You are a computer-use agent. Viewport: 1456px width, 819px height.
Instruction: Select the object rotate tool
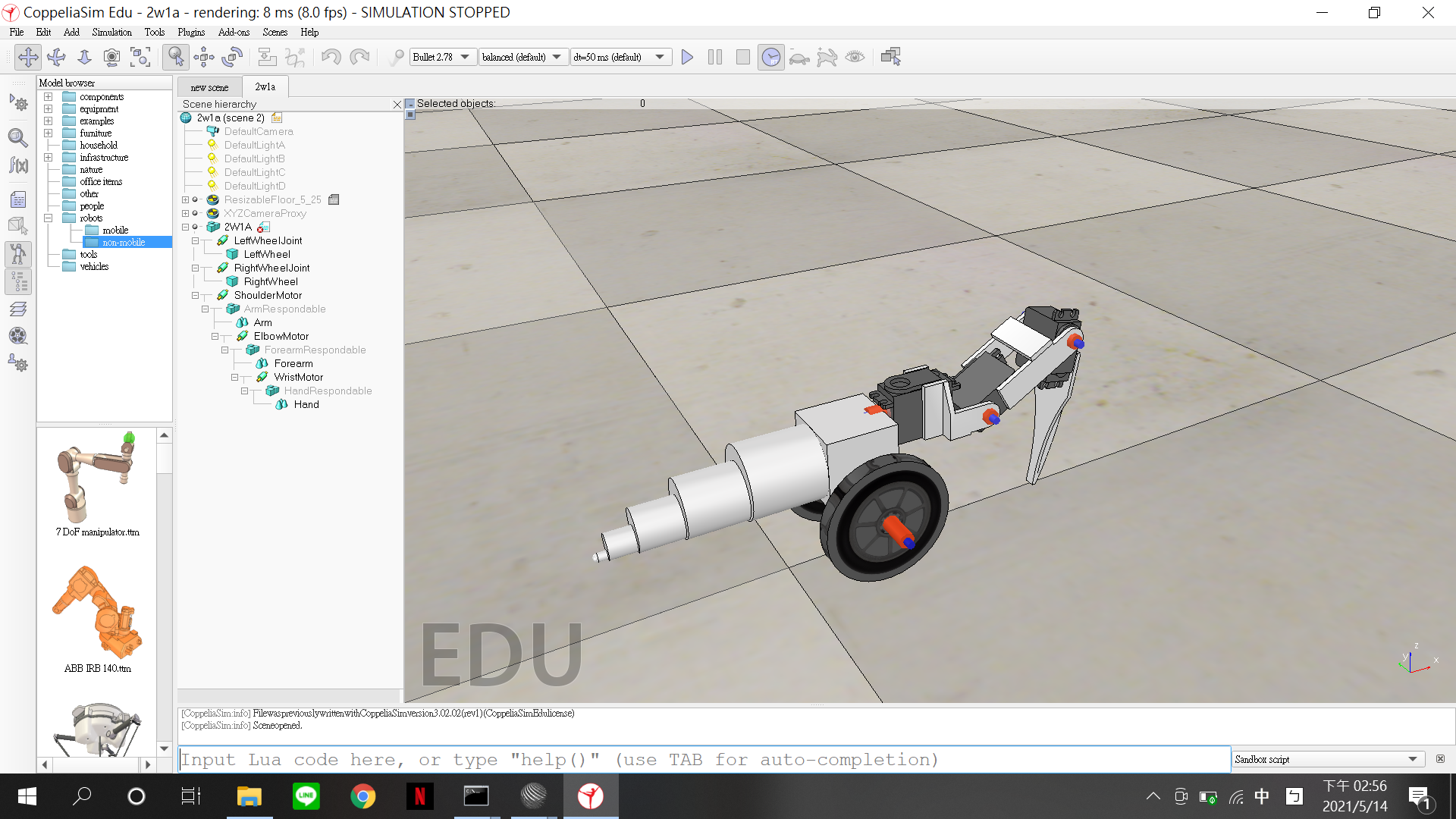click(x=233, y=57)
